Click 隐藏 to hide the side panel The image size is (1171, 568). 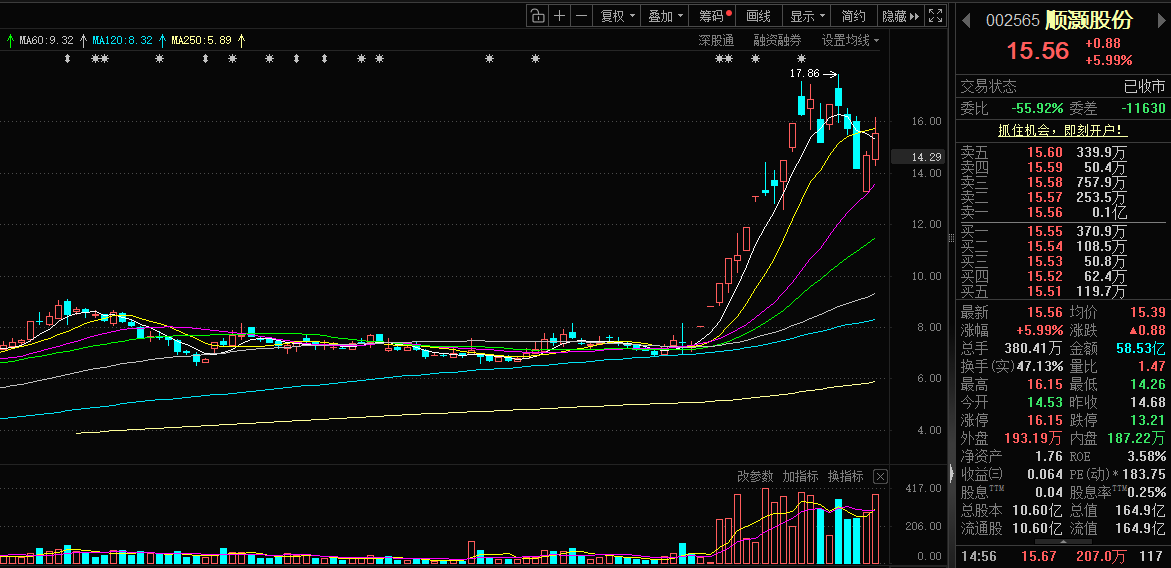point(901,16)
